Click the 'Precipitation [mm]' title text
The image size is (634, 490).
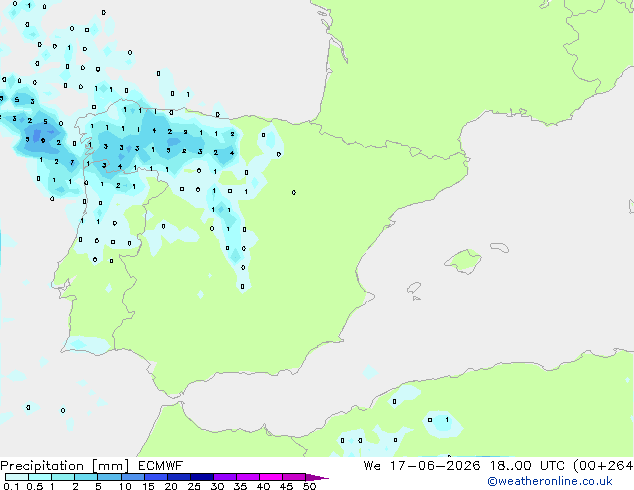pyautogui.click(x=64, y=466)
